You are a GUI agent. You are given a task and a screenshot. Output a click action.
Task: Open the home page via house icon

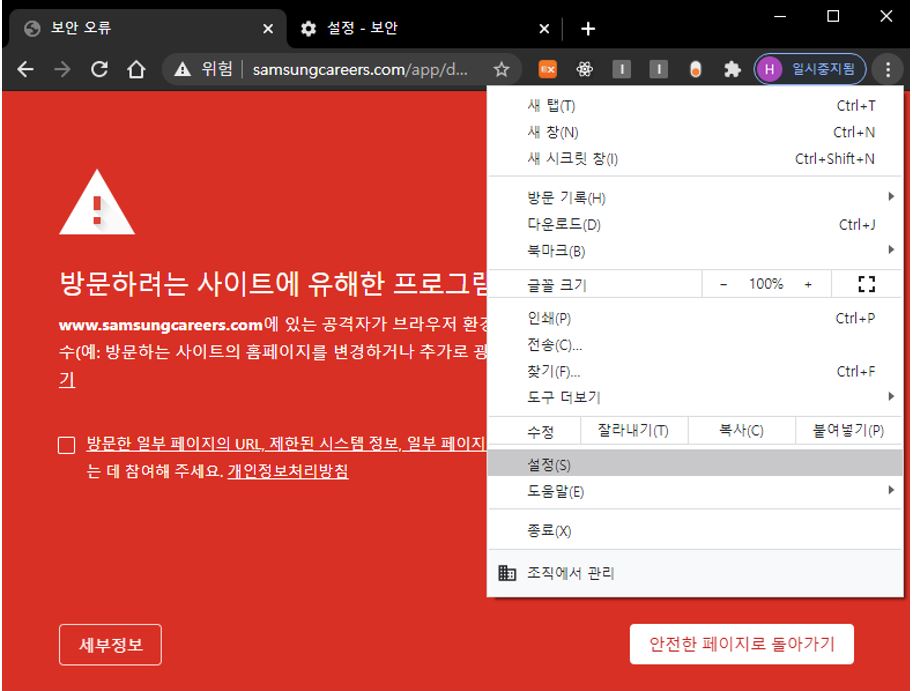pos(136,70)
